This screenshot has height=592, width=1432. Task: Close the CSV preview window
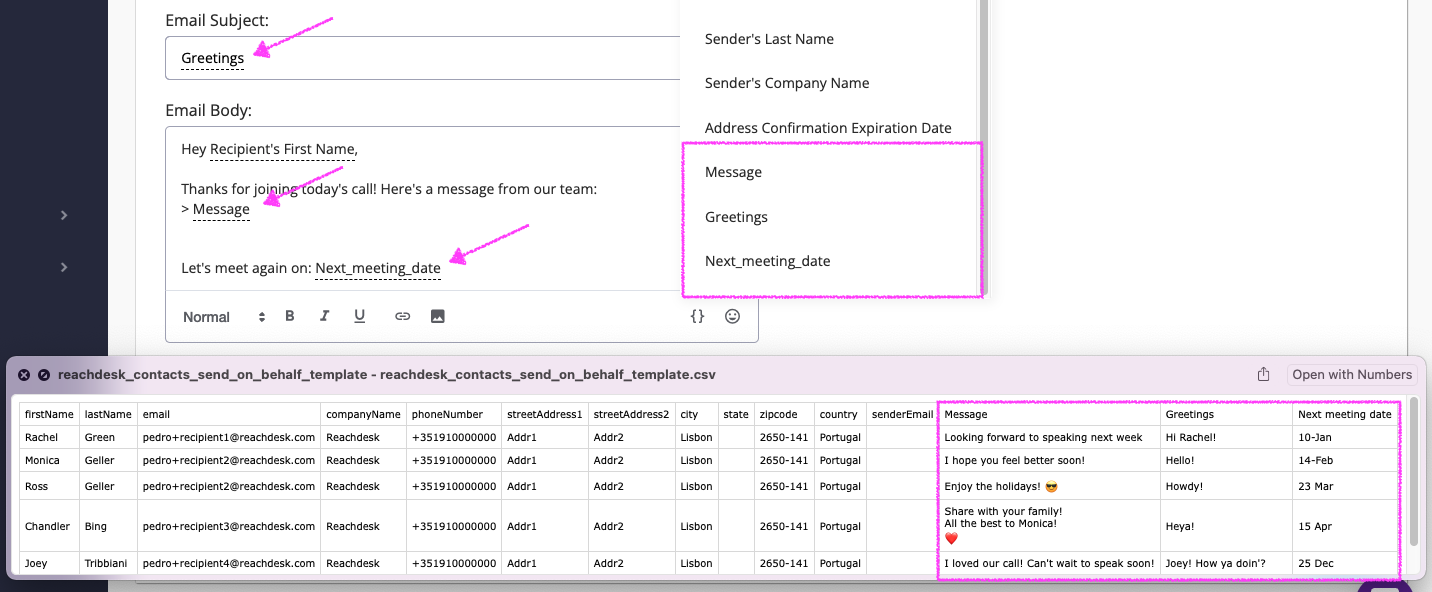[24, 374]
